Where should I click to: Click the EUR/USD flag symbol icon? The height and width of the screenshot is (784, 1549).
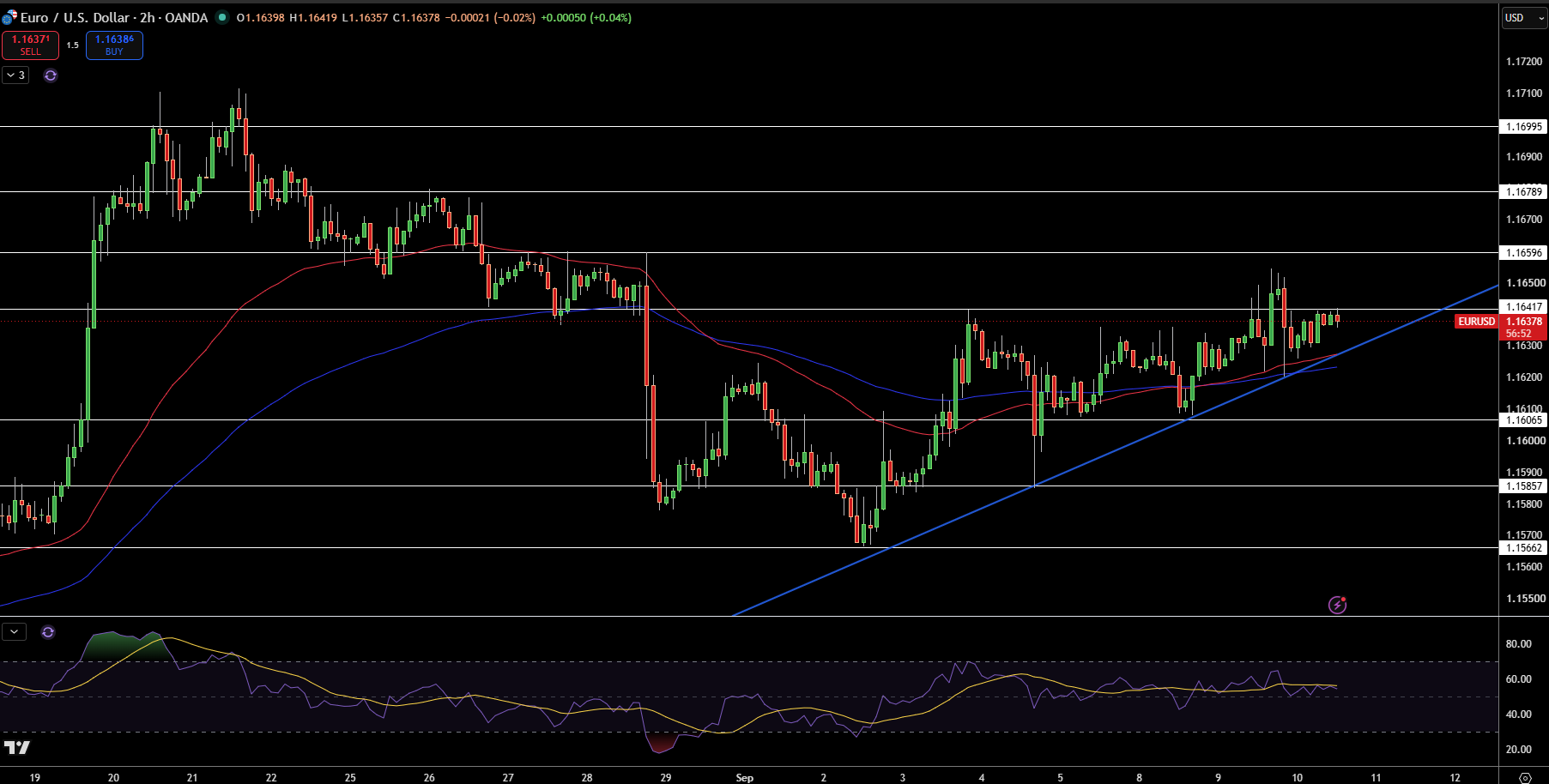(x=9, y=18)
